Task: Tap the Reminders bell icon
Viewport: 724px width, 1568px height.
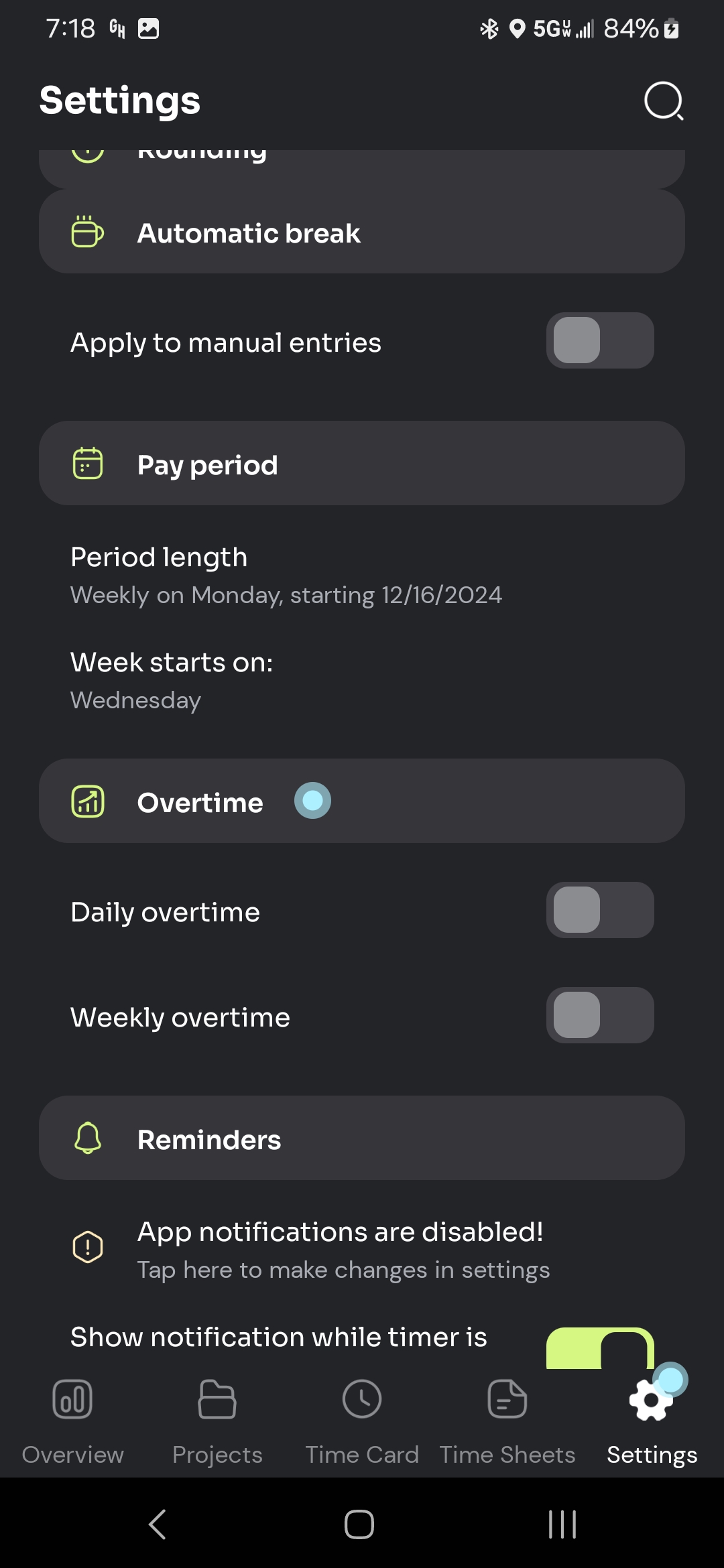Action: point(87,1138)
